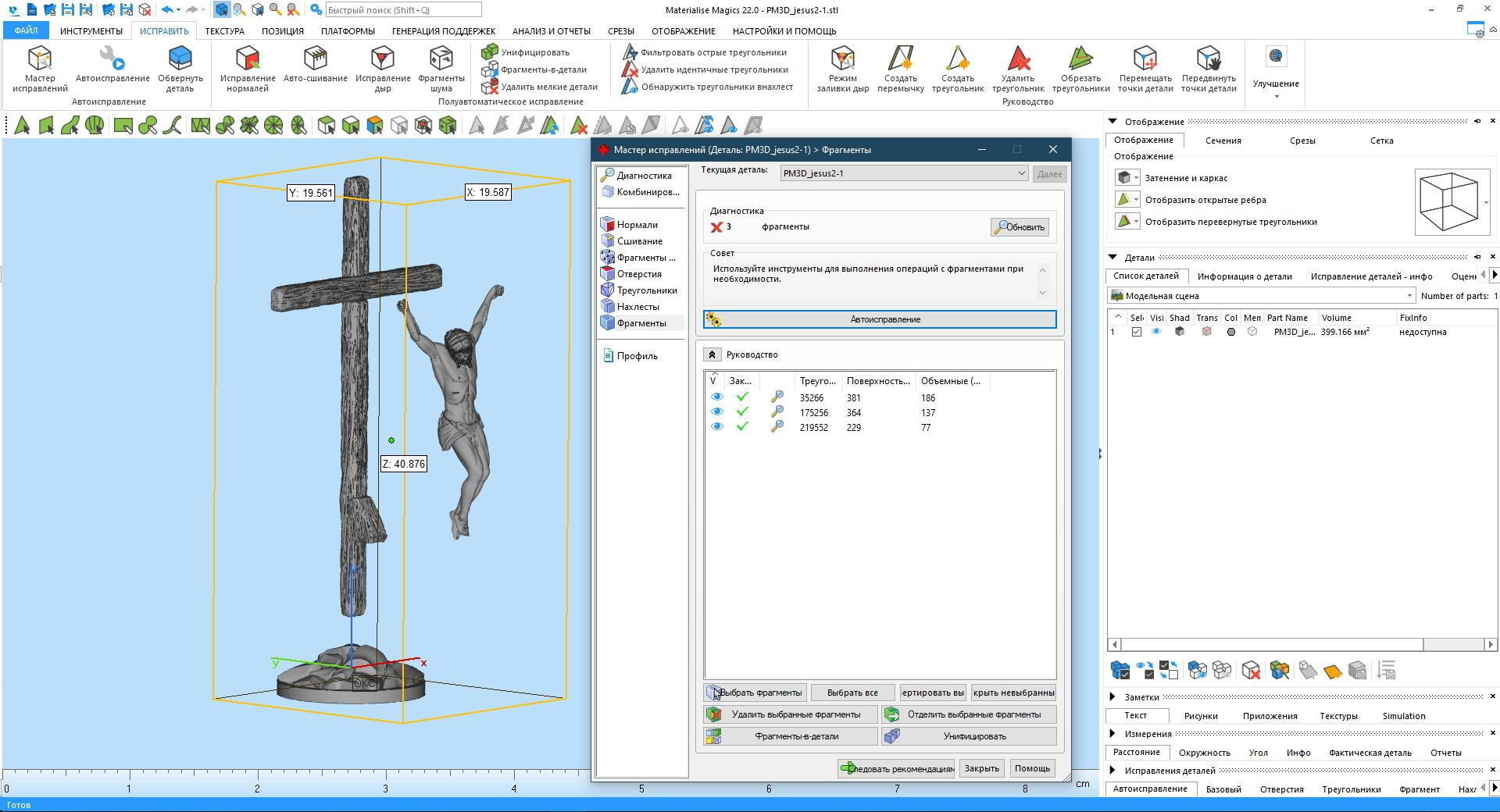The width and height of the screenshot is (1500, 812).
Task: Open the Текущая деталь dropdown
Action: tap(904, 173)
